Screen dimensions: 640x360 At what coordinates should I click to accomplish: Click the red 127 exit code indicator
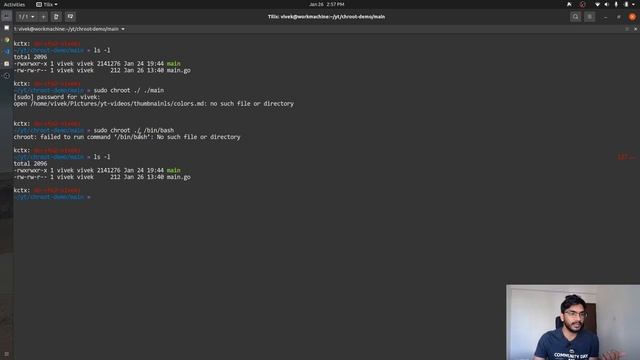coord(626,157)
